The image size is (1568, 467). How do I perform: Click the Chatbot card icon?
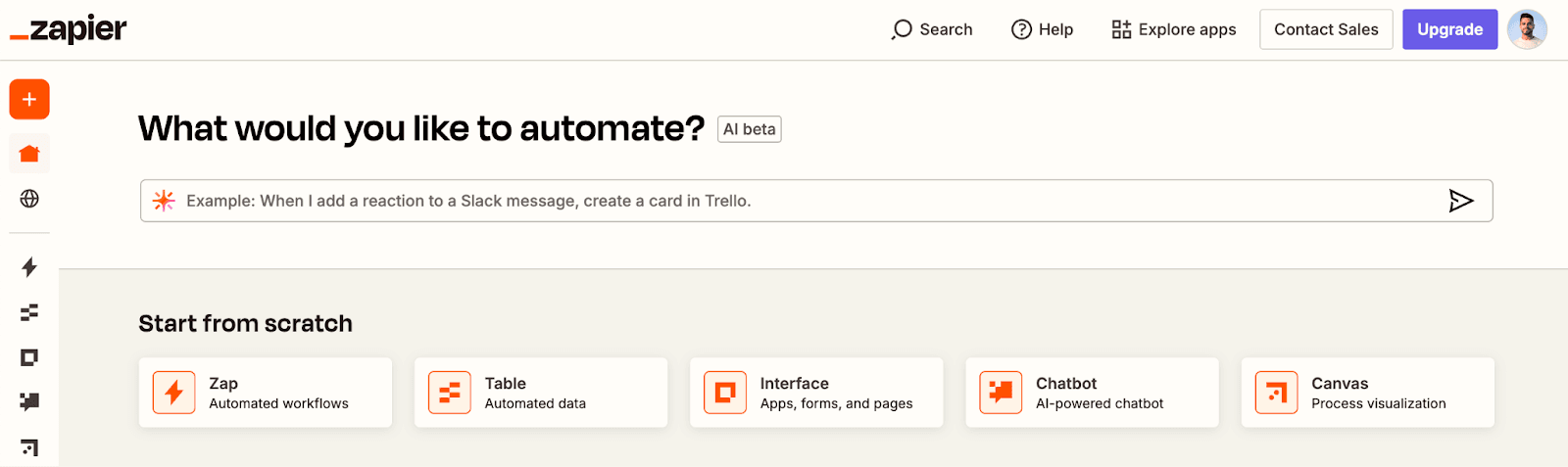1001,393
